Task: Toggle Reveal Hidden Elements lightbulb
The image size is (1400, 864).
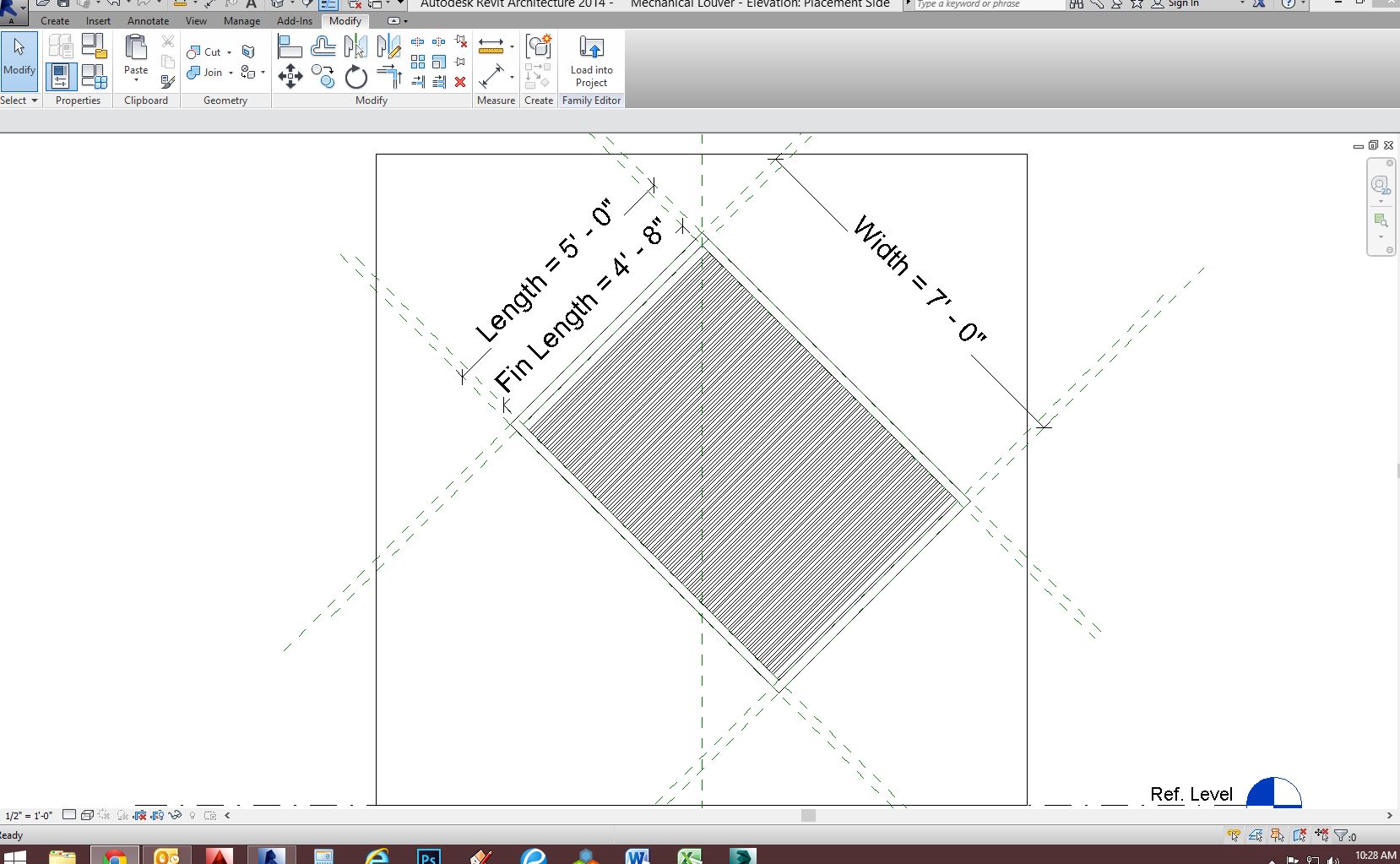Action: point(193,815)
